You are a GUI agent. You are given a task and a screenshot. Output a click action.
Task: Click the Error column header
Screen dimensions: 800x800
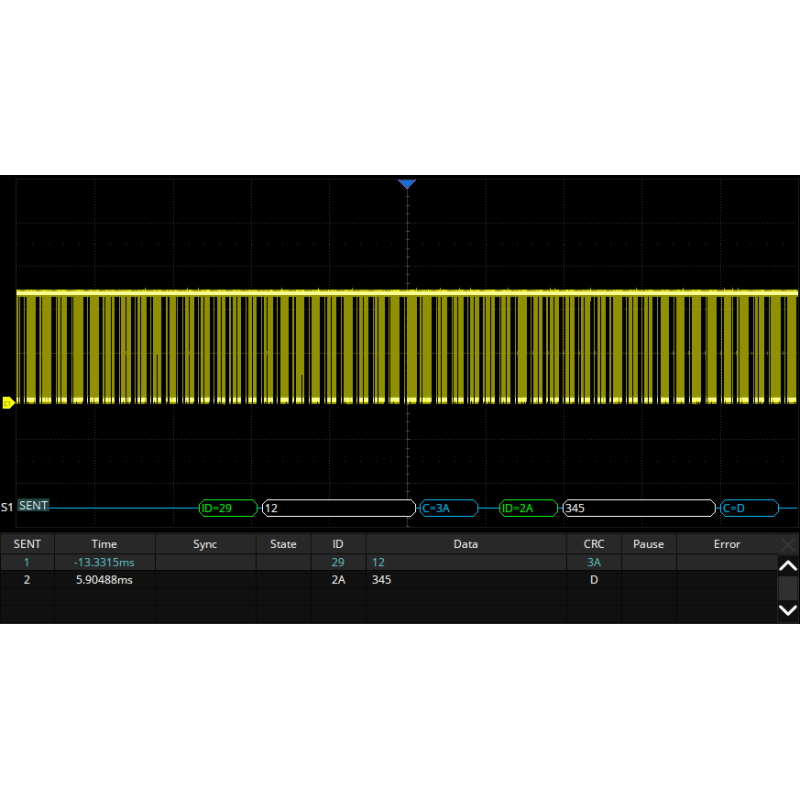726,544
